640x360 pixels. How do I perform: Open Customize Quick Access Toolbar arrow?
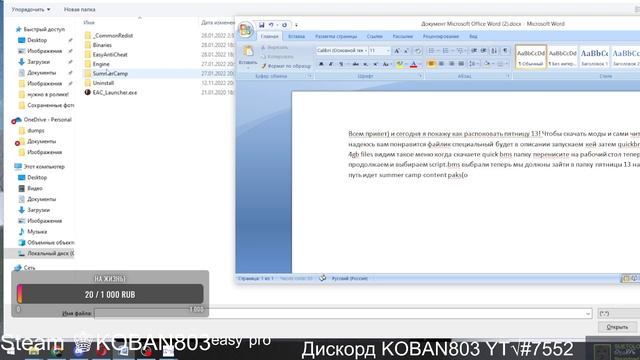click(296, 25)
